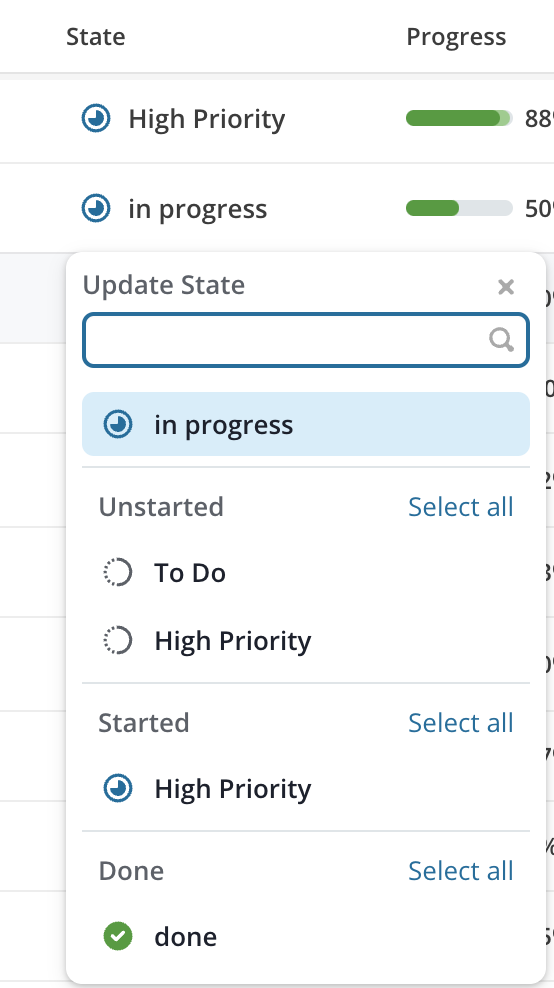The height and width of the screenshot is (988, 554).
Task: Click the dotted circle icon next to To Do
Action: (118, 573)
